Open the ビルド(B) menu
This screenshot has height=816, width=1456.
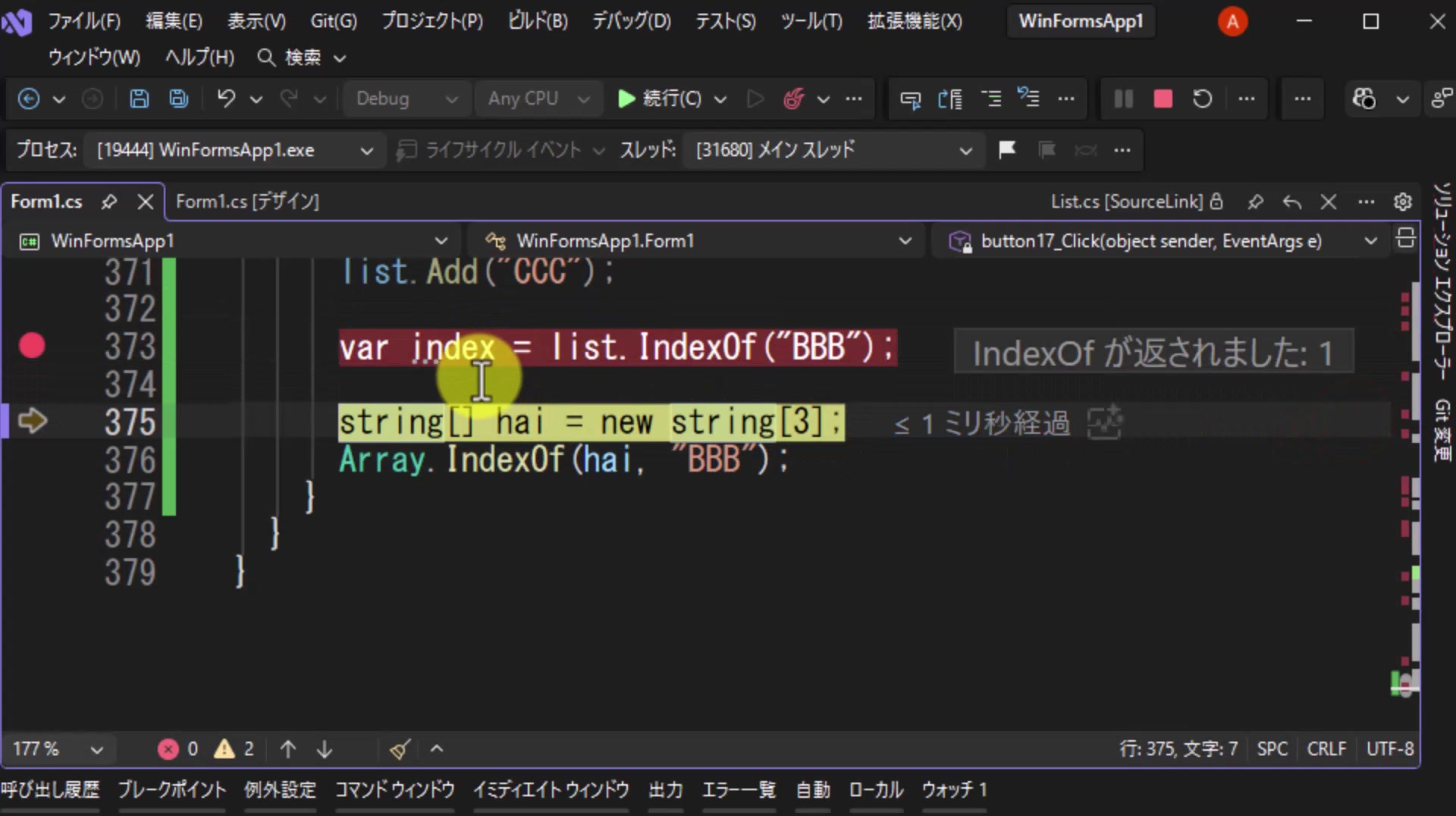point(538,21)
